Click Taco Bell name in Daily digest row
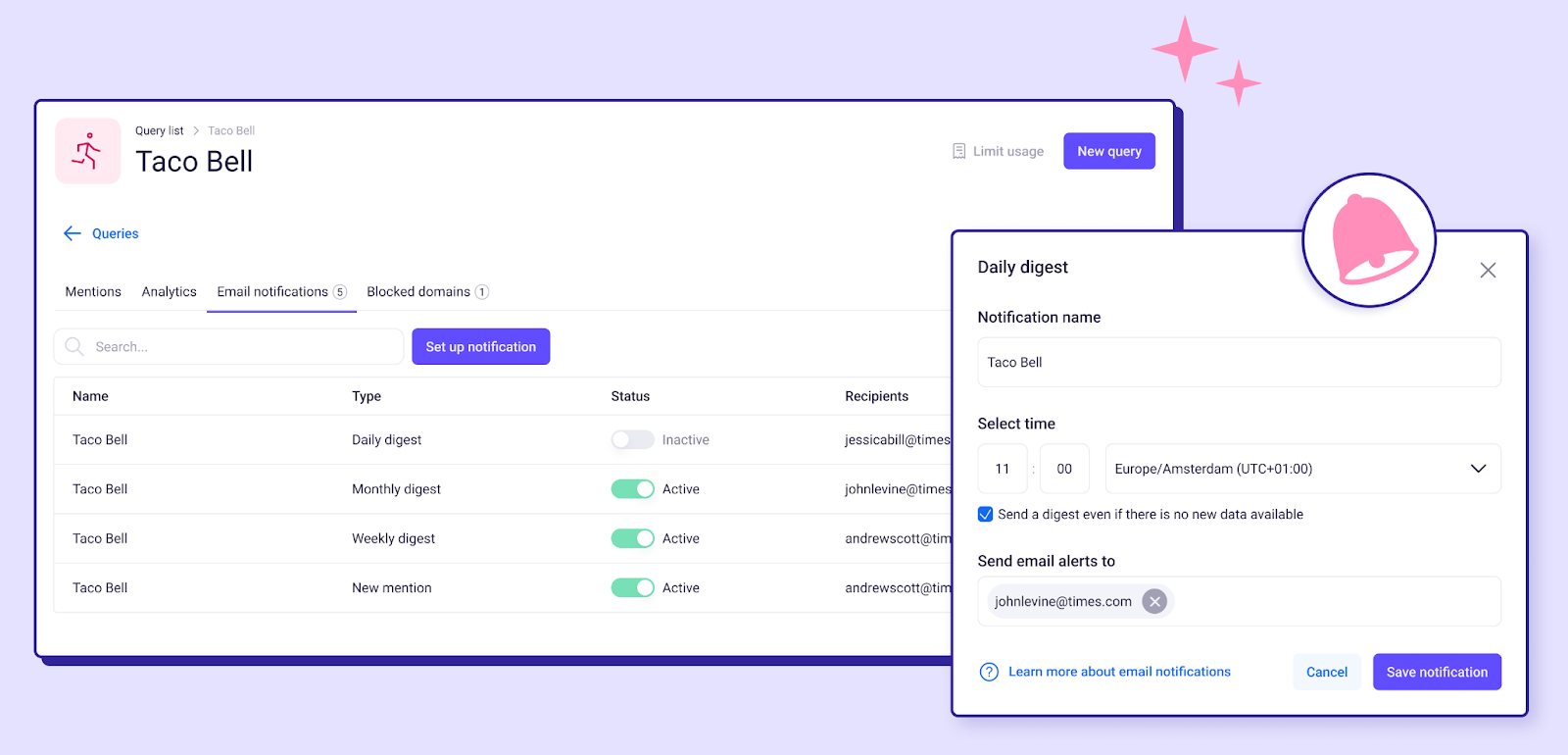The width and height of the screenshot is (1568, 755). 100,439
